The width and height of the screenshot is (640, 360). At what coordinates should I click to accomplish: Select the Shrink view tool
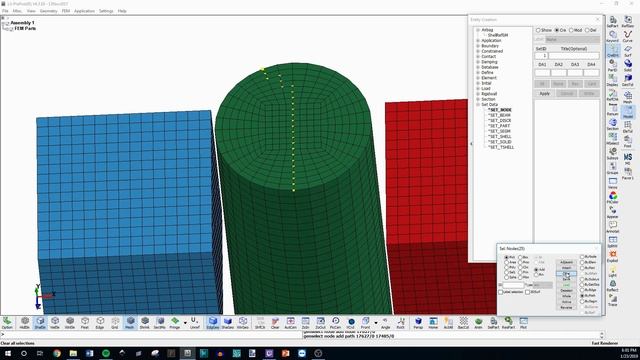pyautogui.click(x=144, y=322)
